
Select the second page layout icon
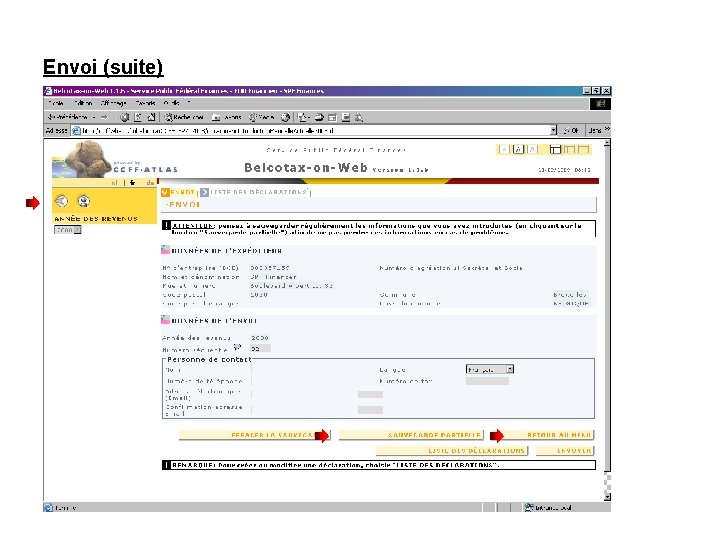[569, 149]
